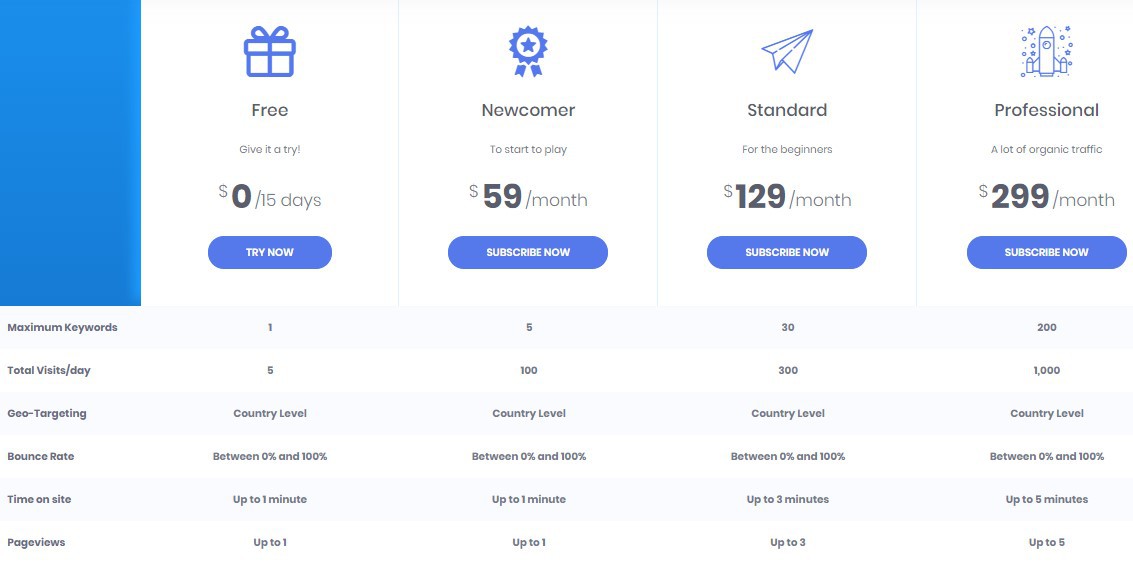1133x567 pixels.
Task: Select the Geo-Targeting row label
Action: coord(47,413)
